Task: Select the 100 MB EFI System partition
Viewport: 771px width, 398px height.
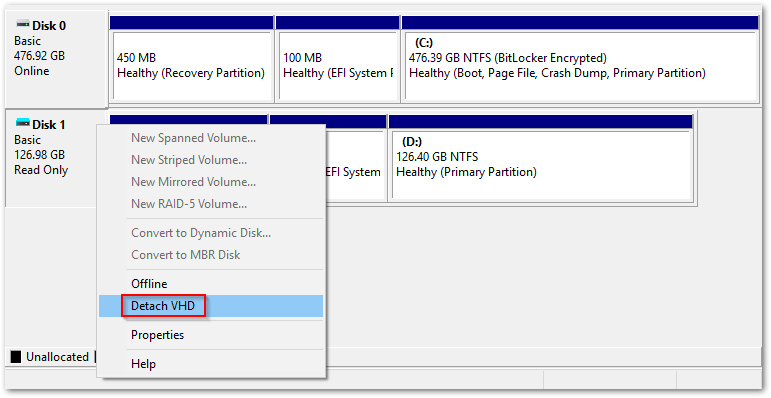Action: tap(337, 65)
